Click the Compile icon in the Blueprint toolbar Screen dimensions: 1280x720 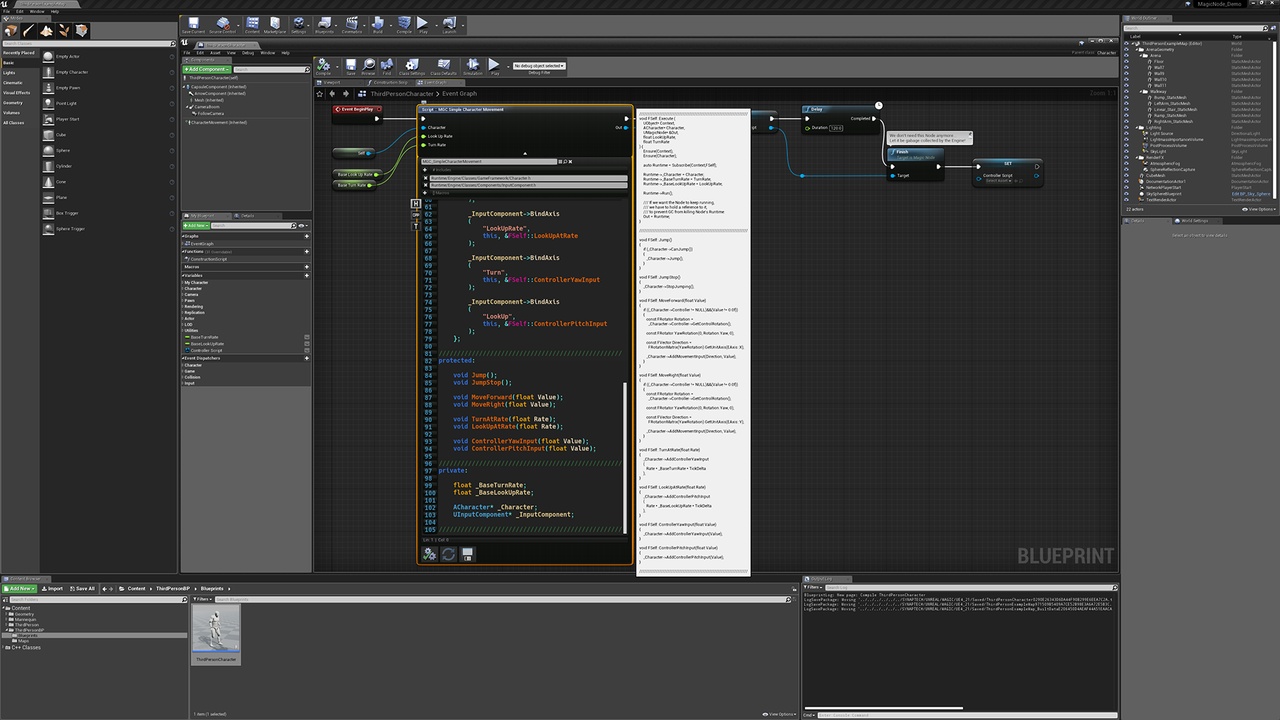[x=323, y=65]
